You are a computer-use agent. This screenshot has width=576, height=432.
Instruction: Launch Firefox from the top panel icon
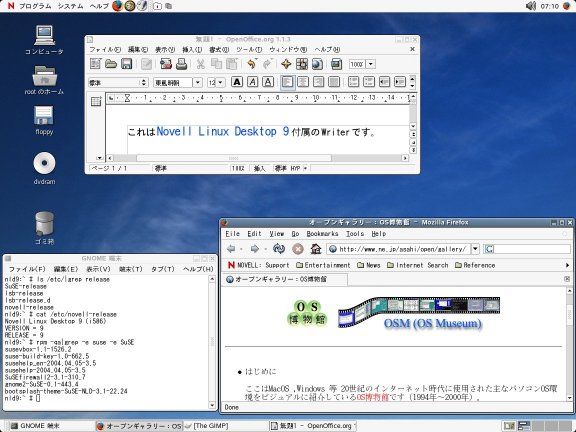coord(117,6)
